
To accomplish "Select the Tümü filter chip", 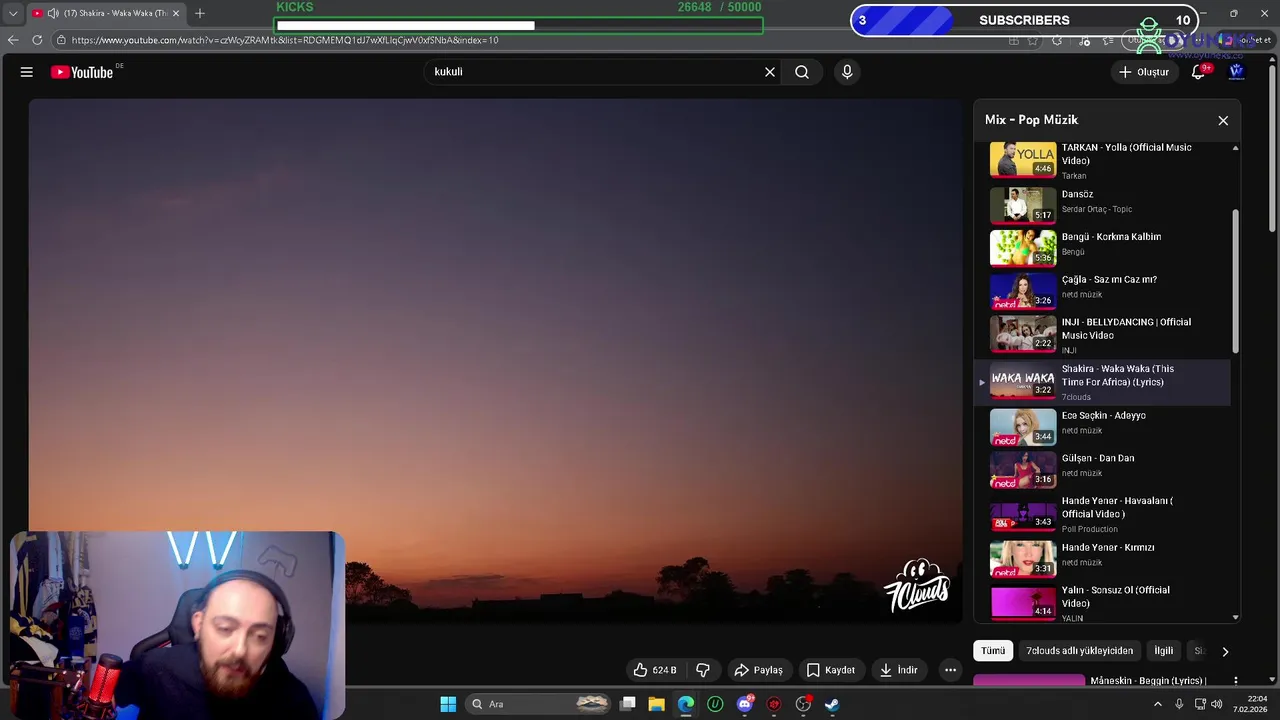I will pyautogui.click(x=993, y=651).
